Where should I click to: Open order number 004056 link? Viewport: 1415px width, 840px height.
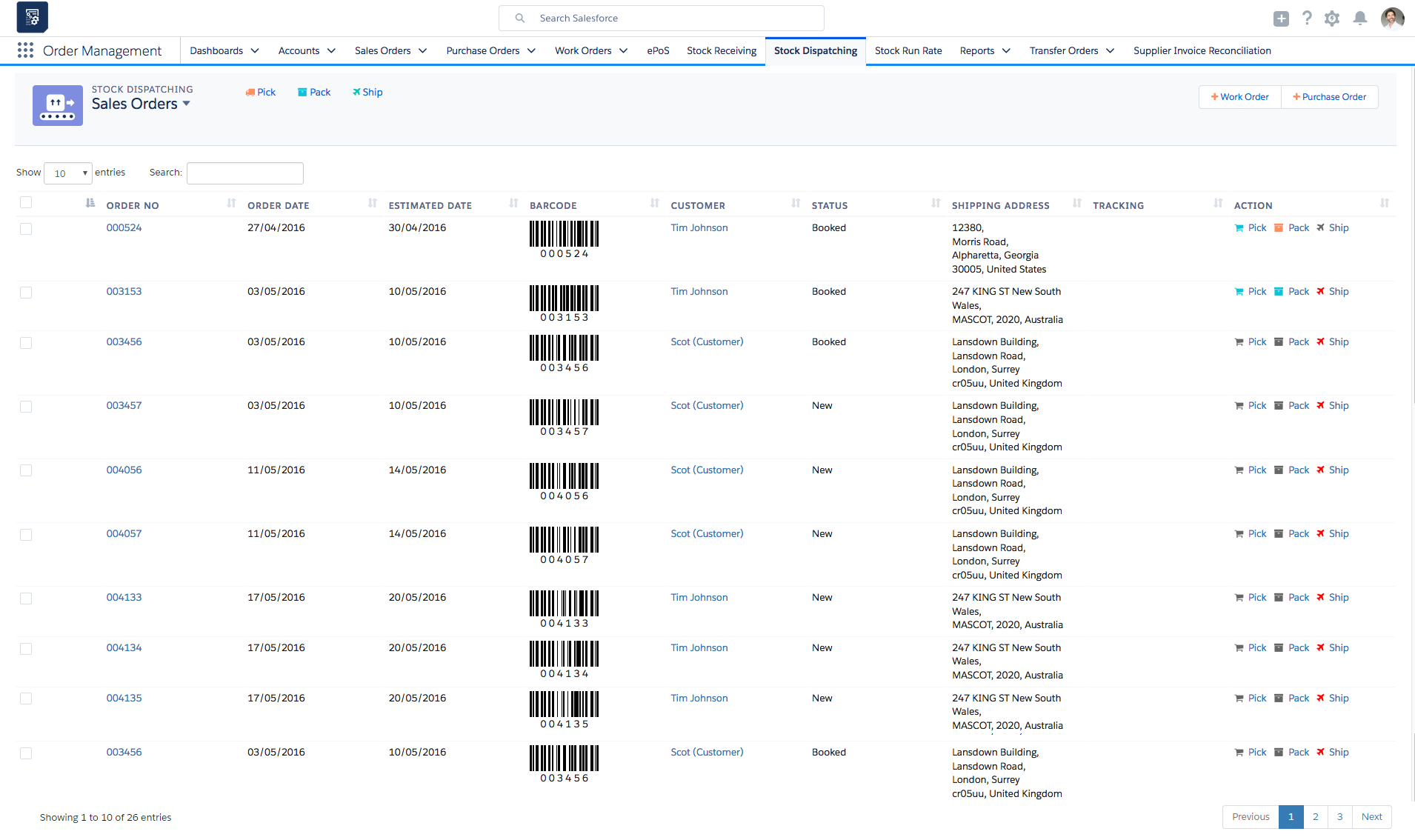click(x=124, y=470)
